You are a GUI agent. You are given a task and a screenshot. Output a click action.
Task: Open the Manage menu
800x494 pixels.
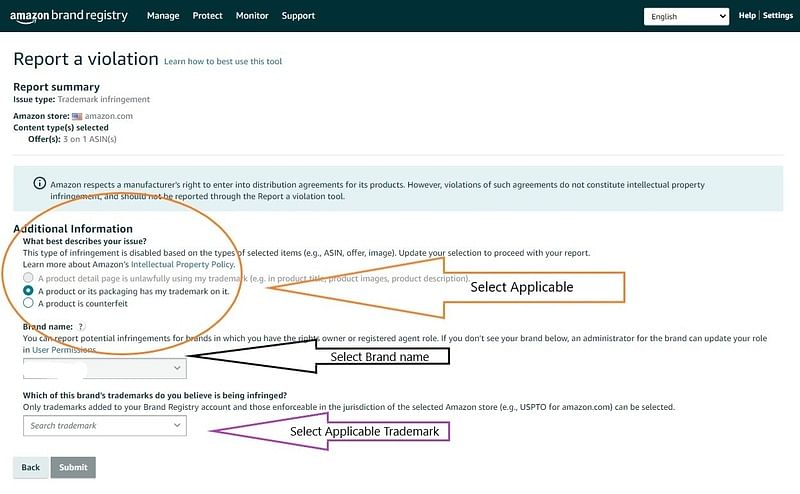(x=163, y=16)
